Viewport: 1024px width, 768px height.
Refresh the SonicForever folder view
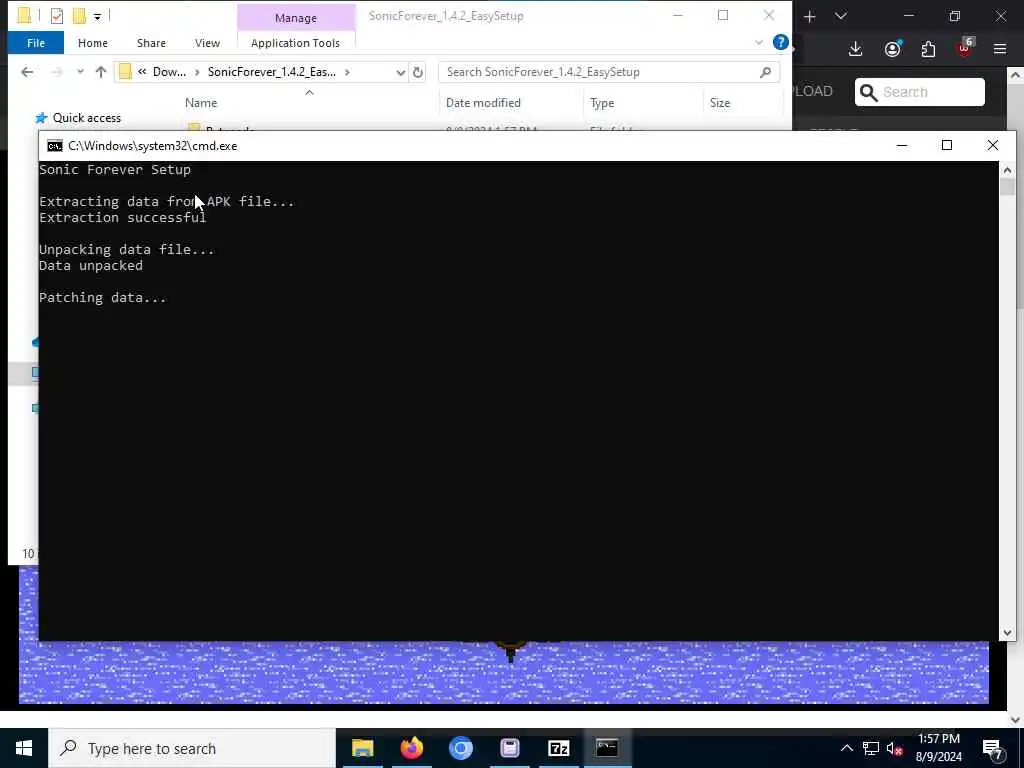point(418,72)
